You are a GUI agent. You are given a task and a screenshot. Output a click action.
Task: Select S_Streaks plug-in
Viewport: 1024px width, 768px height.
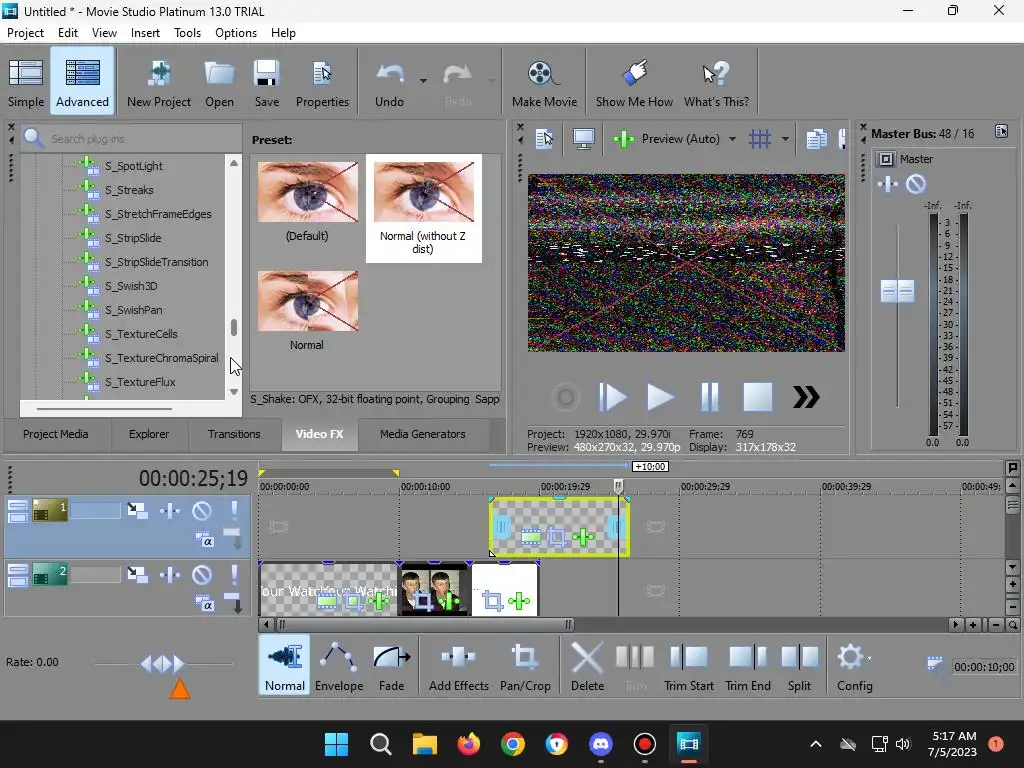click(x=129, y=190)
